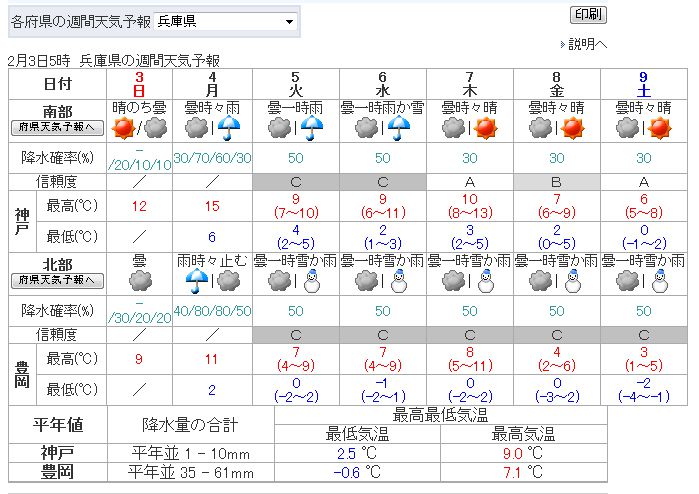Click cloud icon for 北部 on Wednesday 6
This screenshot has height=494, width=699.
click(x=366, y=281)
